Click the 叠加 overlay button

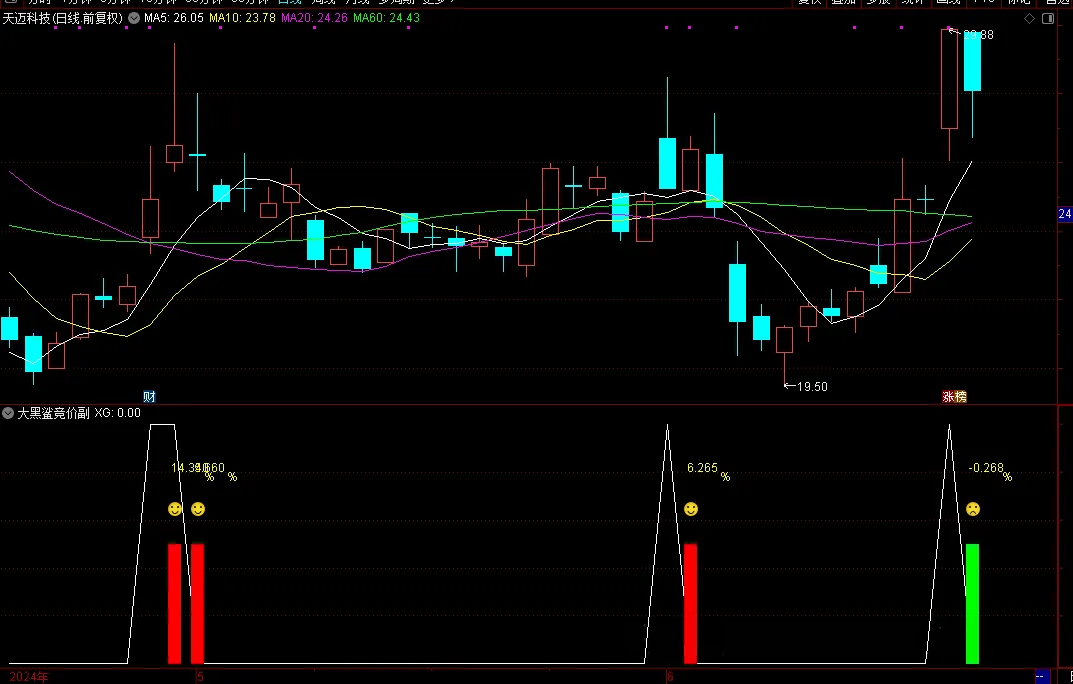[x=844, y=1]
